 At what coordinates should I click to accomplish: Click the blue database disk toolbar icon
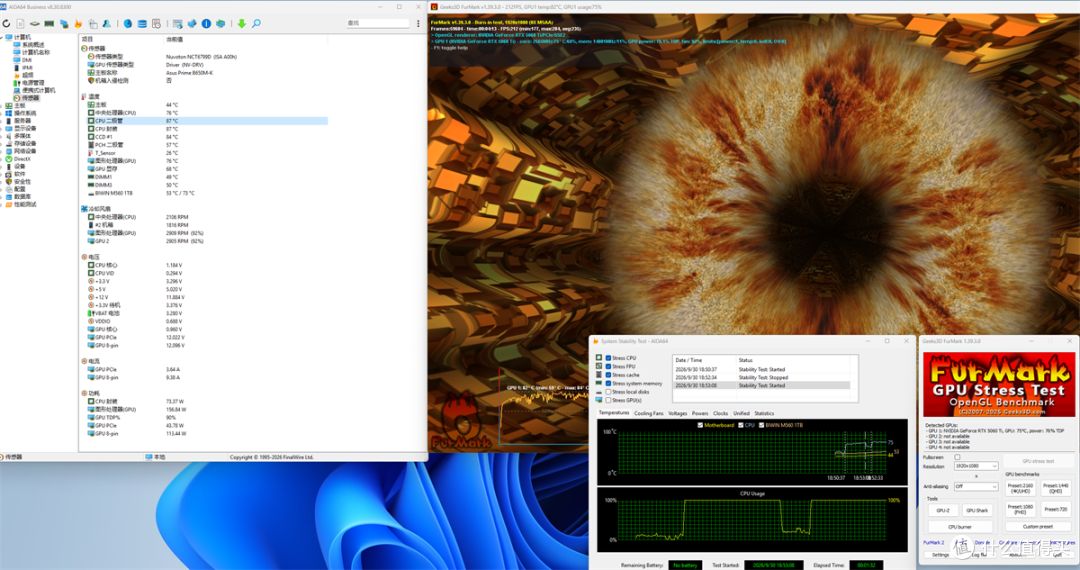[142, 23]
